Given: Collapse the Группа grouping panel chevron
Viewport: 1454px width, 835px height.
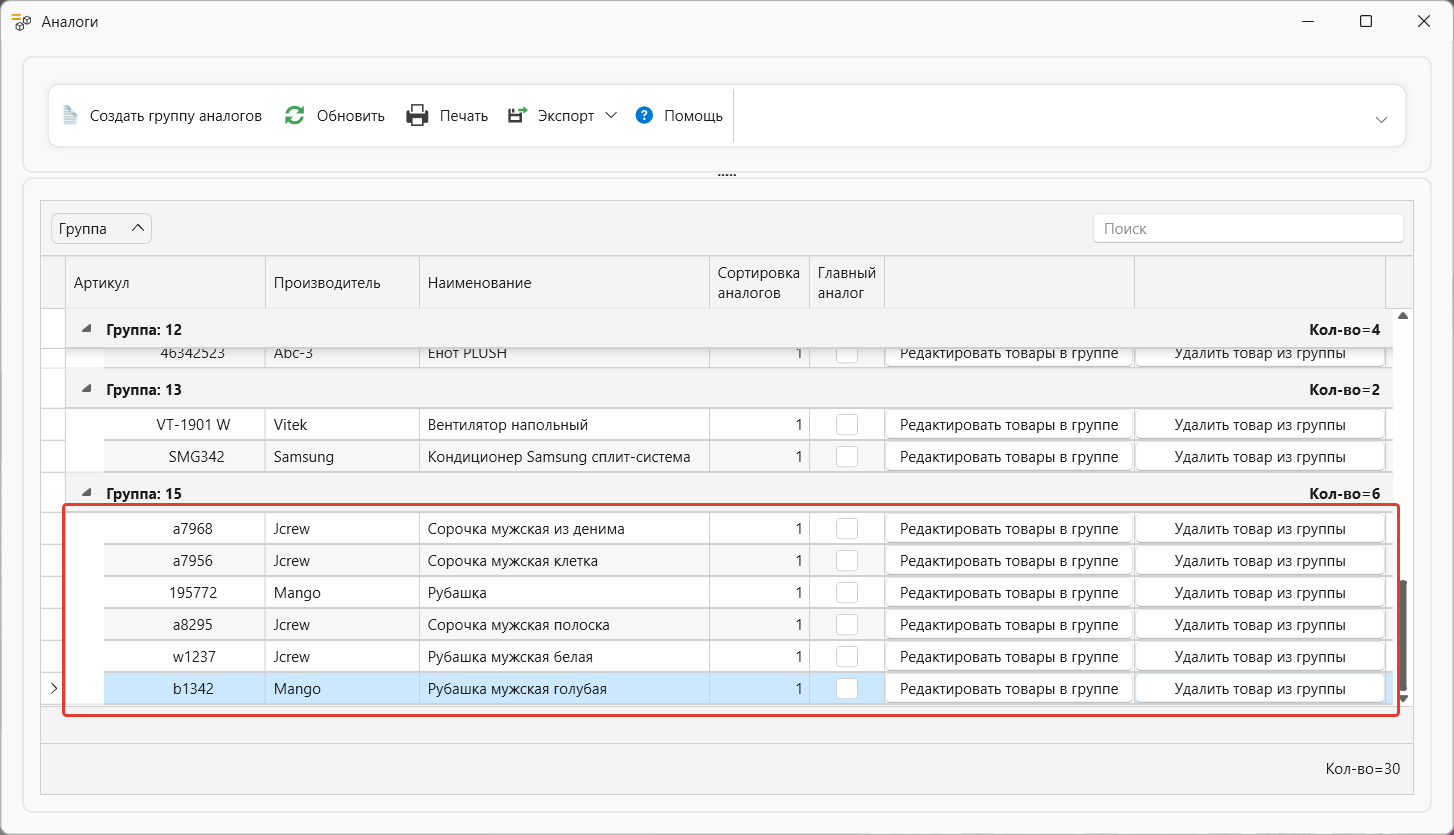Looking at the screenshot, I should [x=136, y=228].
